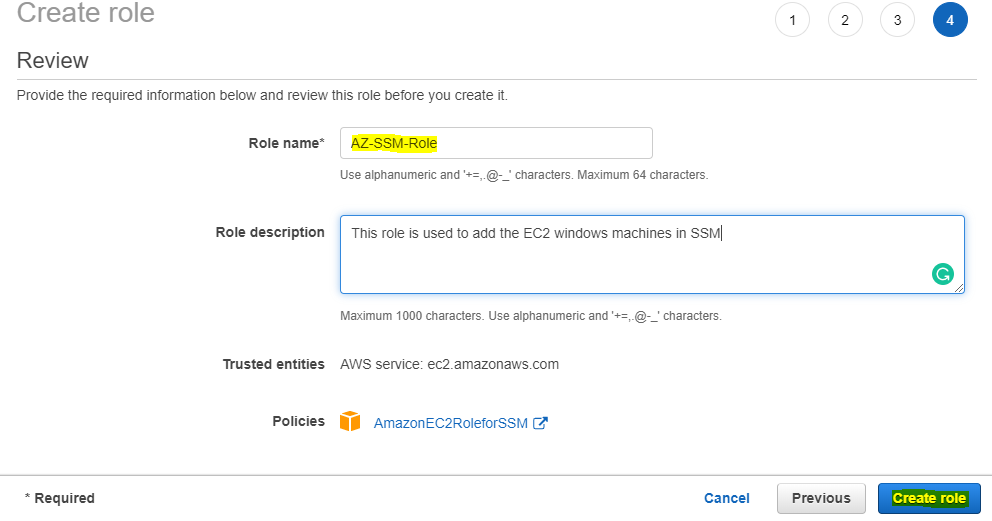This screenshot has width=992, height=521.
Task: Go to wizard step 1 circle
Action: coord(792,20)
